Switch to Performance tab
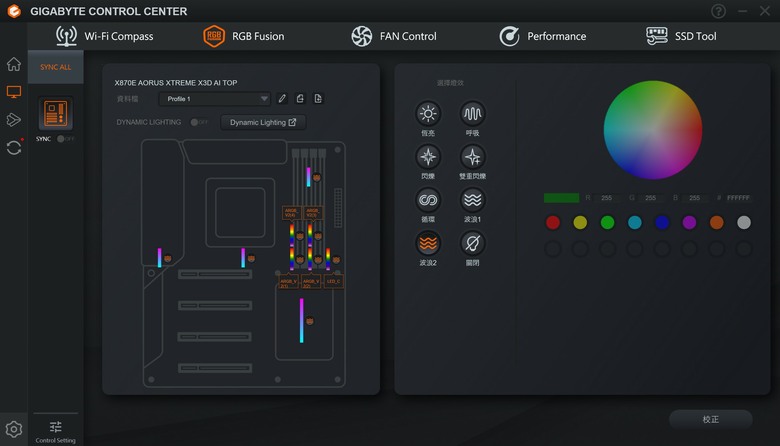 tap(542, 36)
